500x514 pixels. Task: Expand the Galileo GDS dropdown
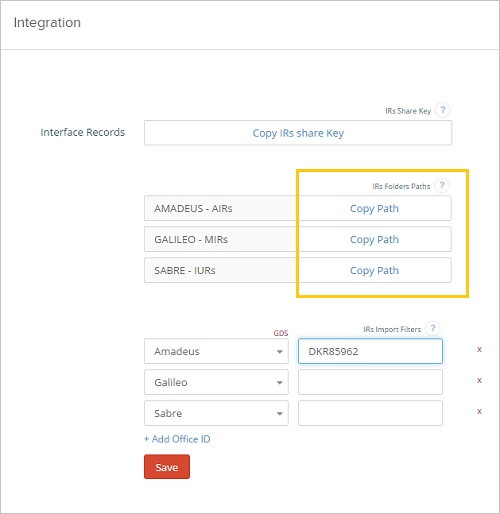pyautogui.click(x=216, y=382)
